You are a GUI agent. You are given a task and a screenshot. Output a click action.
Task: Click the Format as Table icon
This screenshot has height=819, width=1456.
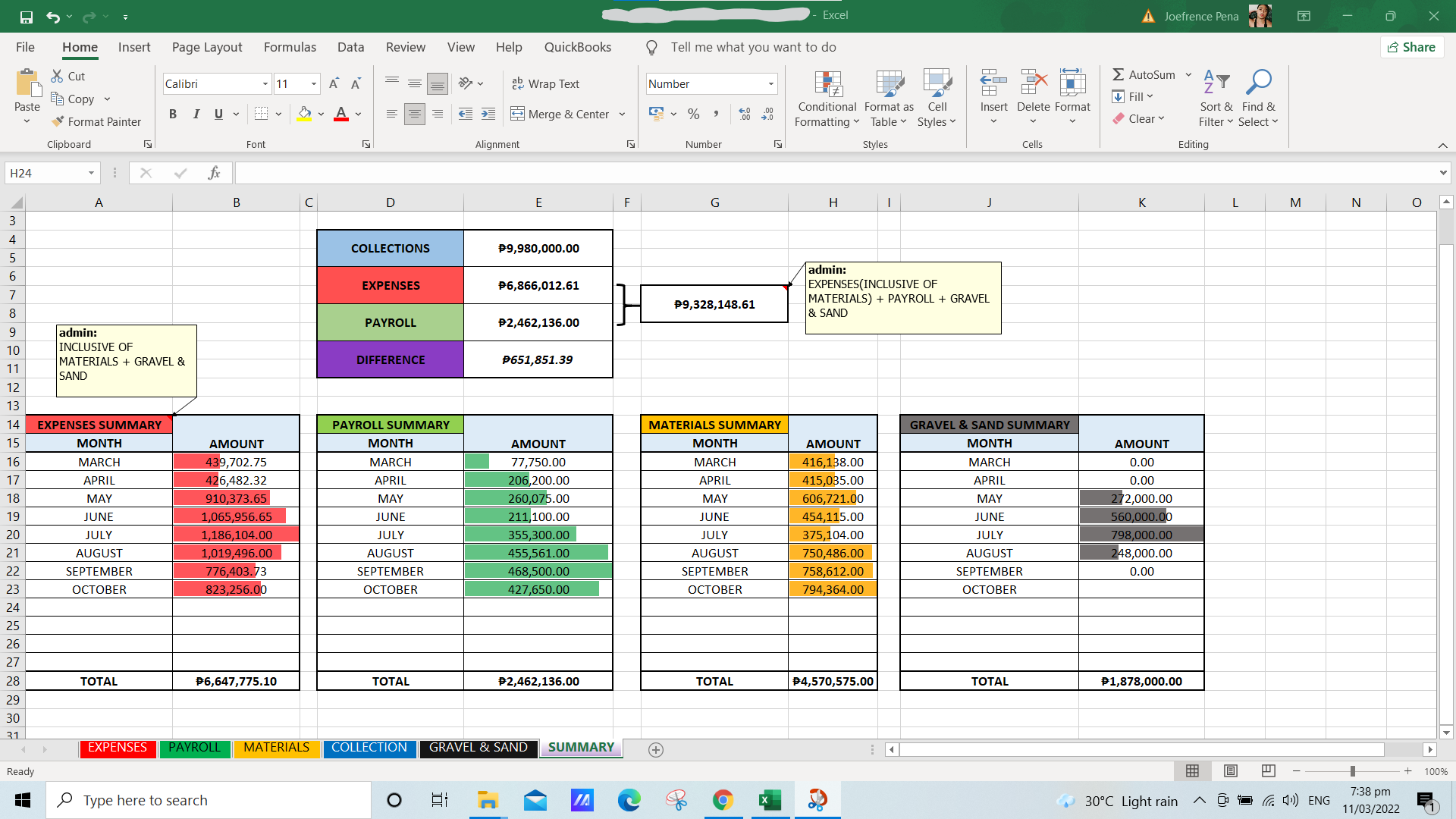click(889, 84)
